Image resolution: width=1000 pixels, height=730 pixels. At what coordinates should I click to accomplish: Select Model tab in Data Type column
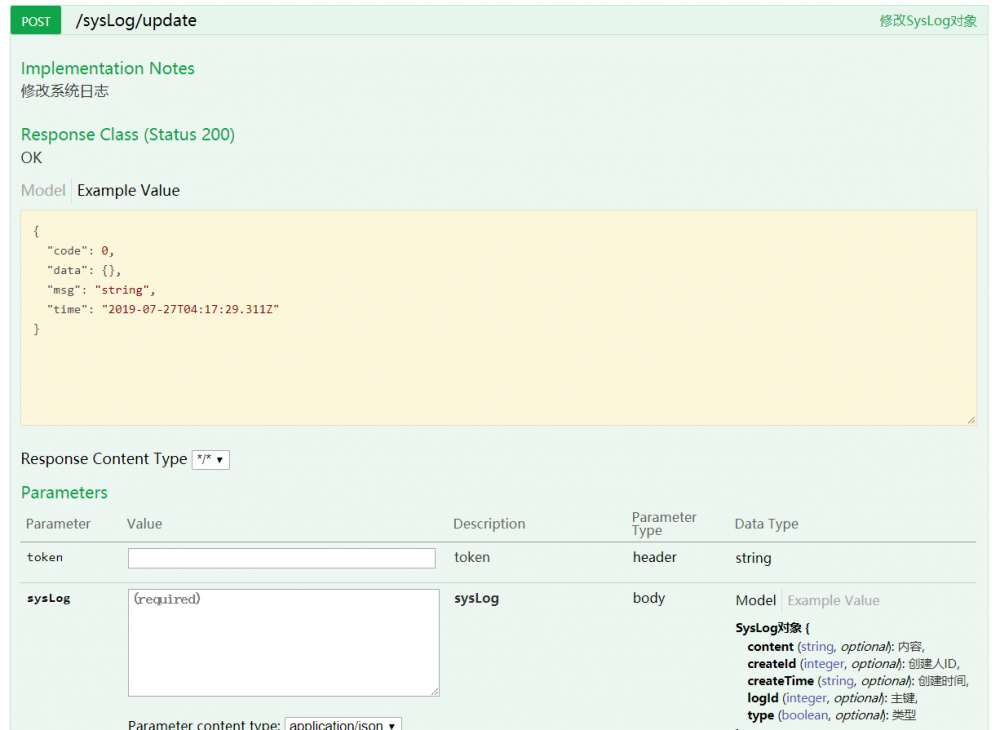tap(756, 600)
